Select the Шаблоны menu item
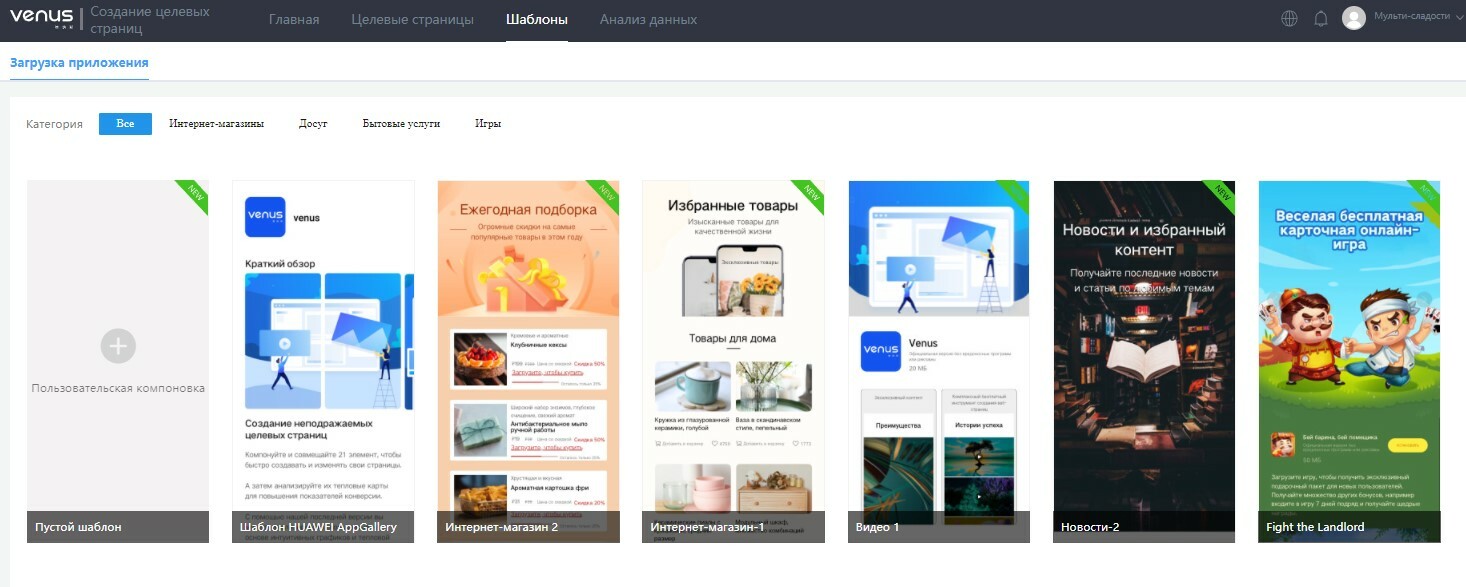Image resolution: width=1466 pixels, height=587 pixels. (537, 20)
